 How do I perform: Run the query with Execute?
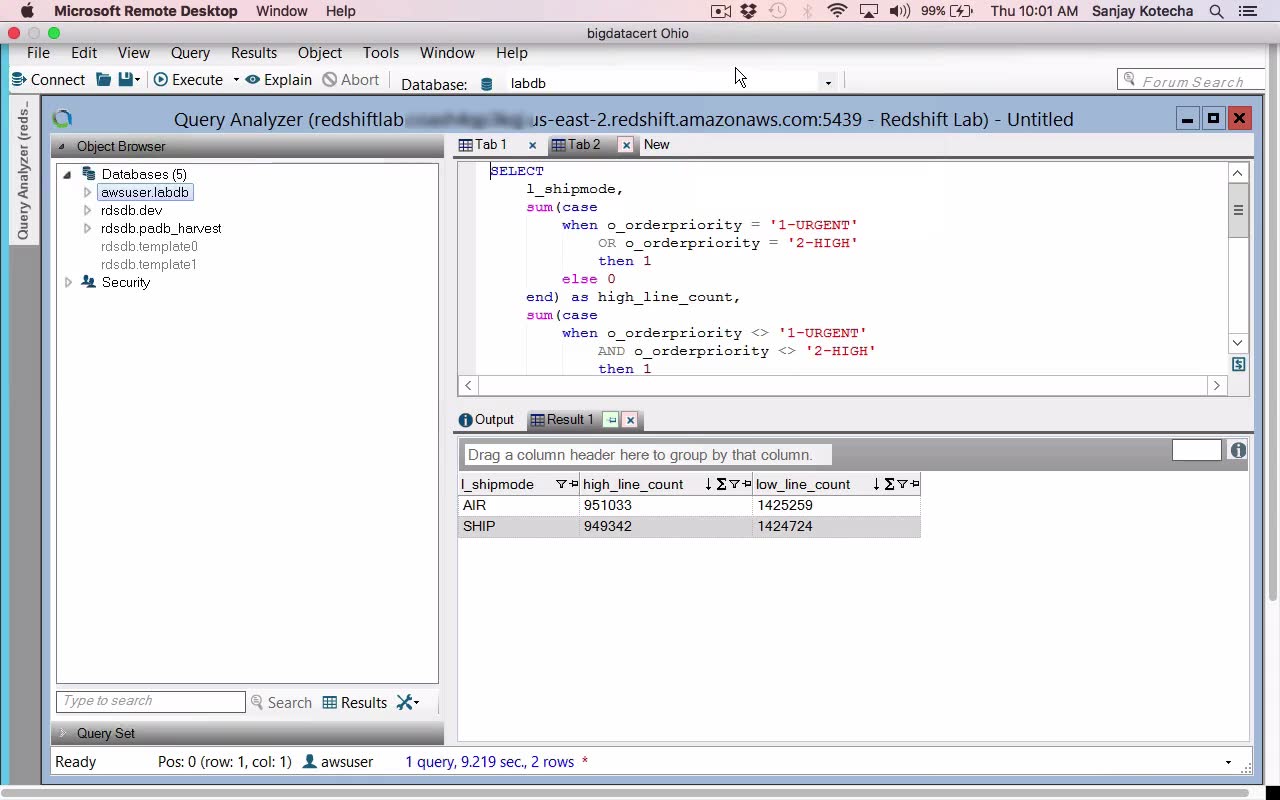point(188,80)
